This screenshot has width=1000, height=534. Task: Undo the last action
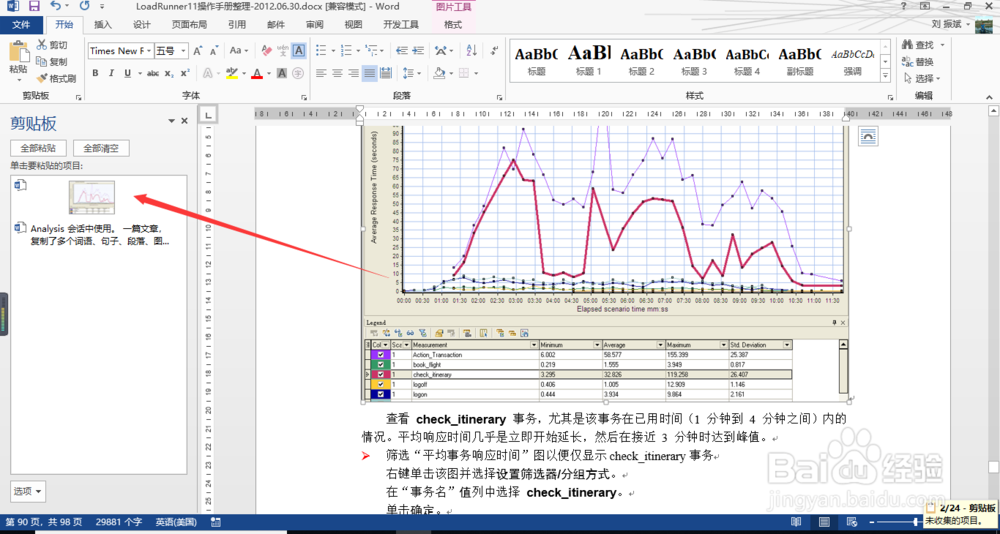tap(55, 7)
